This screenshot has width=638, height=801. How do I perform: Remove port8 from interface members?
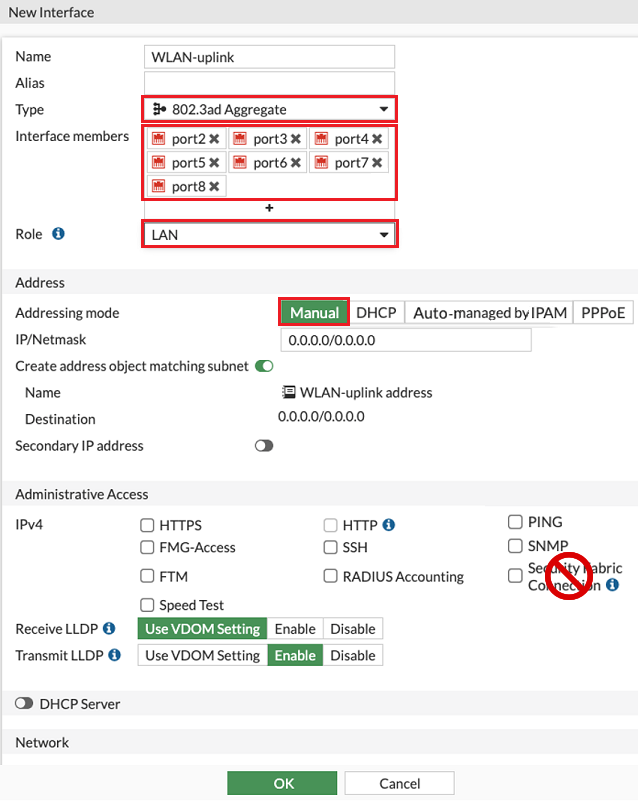point(215,186)
